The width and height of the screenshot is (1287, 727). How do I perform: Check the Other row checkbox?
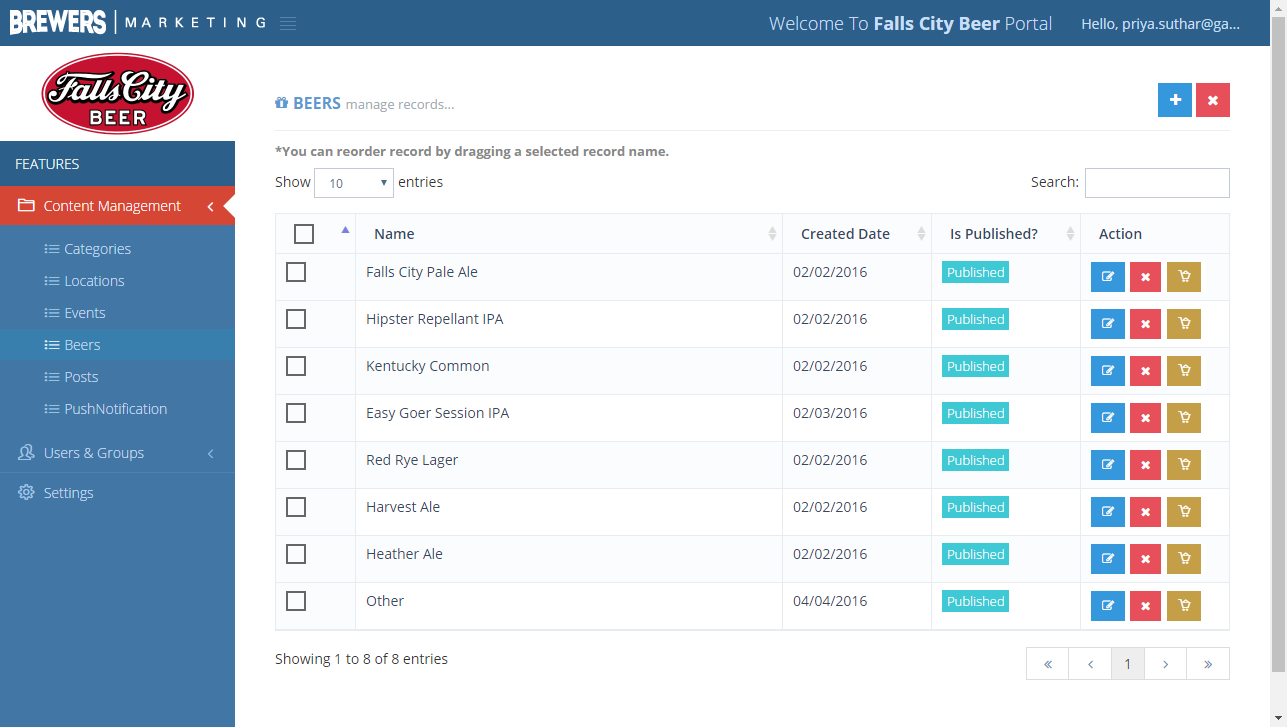click(x=296, y=601)
